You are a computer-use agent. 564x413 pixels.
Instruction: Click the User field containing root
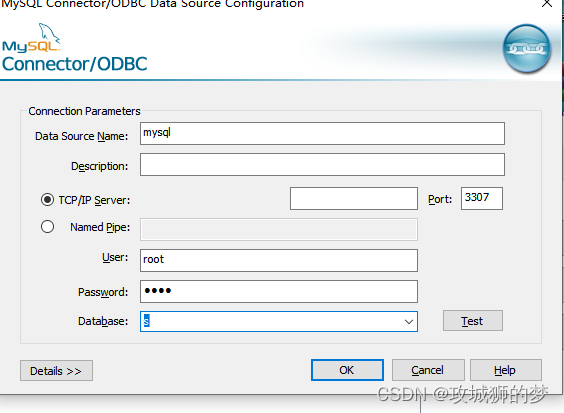279,260
